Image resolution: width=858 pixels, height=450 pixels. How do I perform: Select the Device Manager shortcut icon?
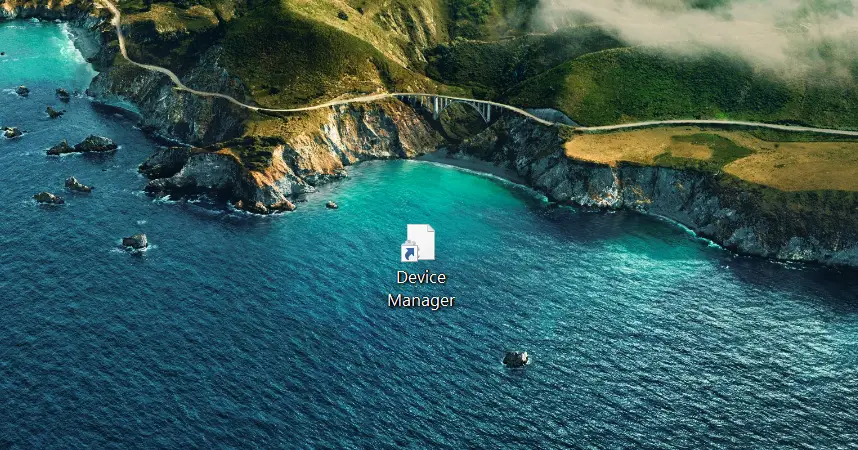(x=419, y=243)
